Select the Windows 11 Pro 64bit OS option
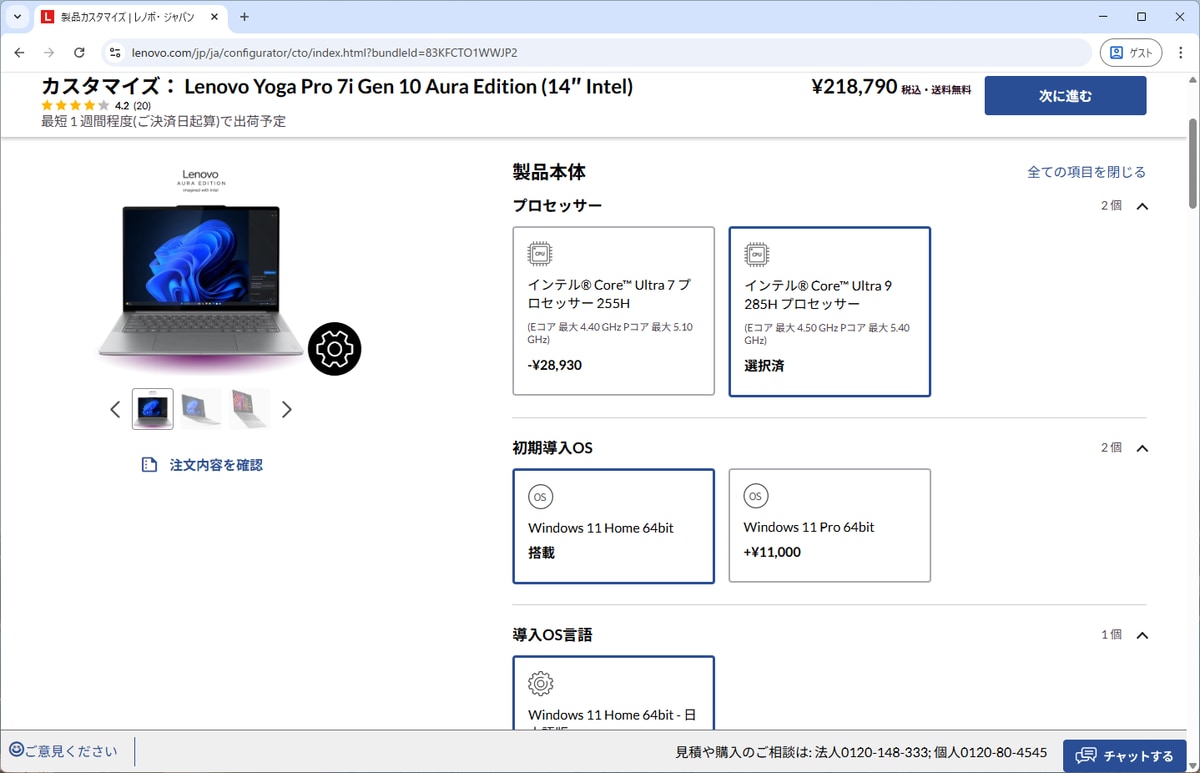The image size is (1200, 773). click(x=829, y=525)
